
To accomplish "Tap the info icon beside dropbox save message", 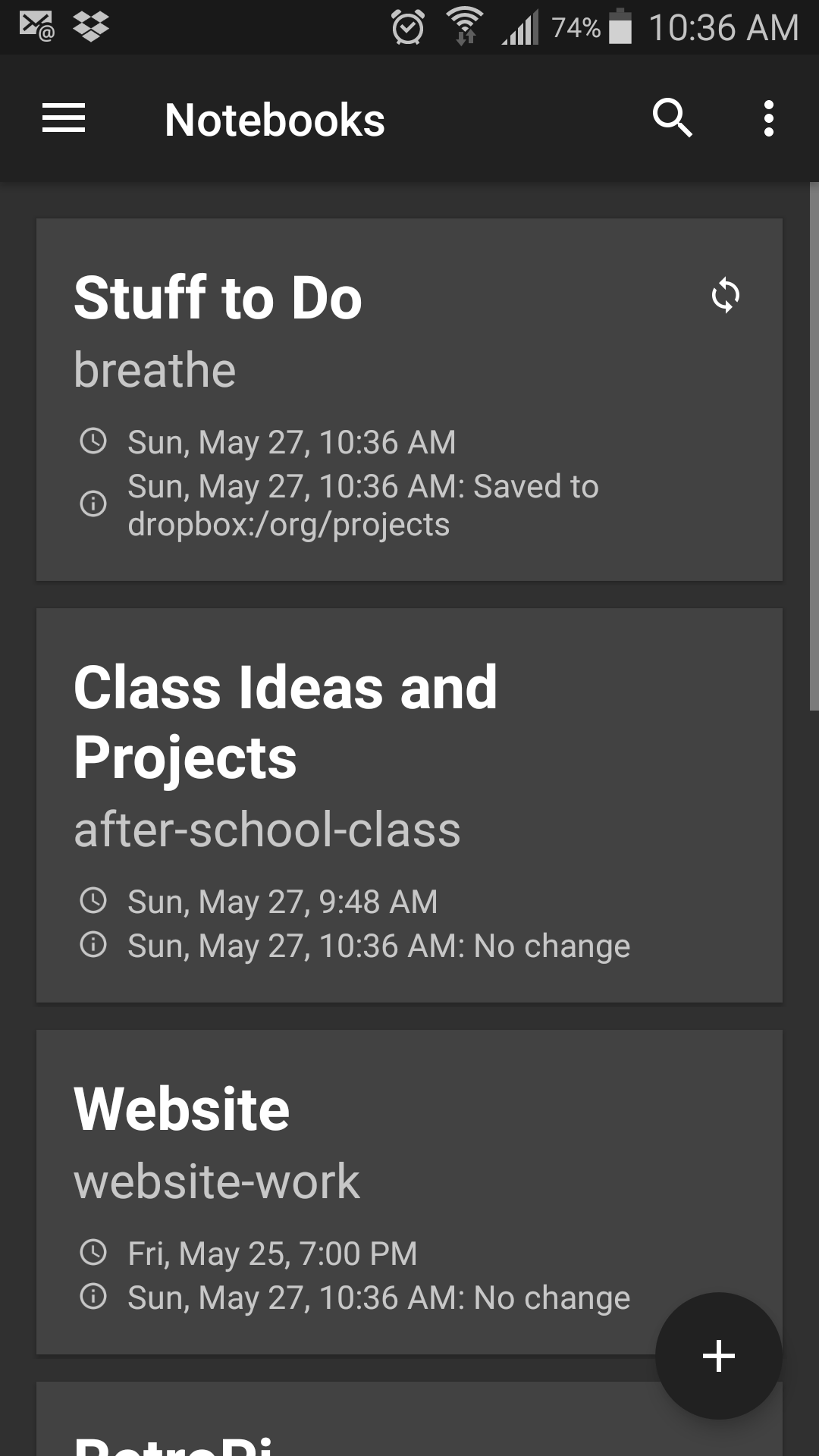I will point(93,504).
